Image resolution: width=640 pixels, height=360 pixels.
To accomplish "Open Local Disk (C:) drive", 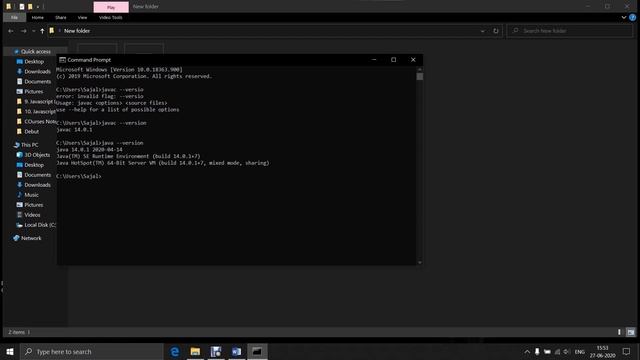I will pos(36,225).
